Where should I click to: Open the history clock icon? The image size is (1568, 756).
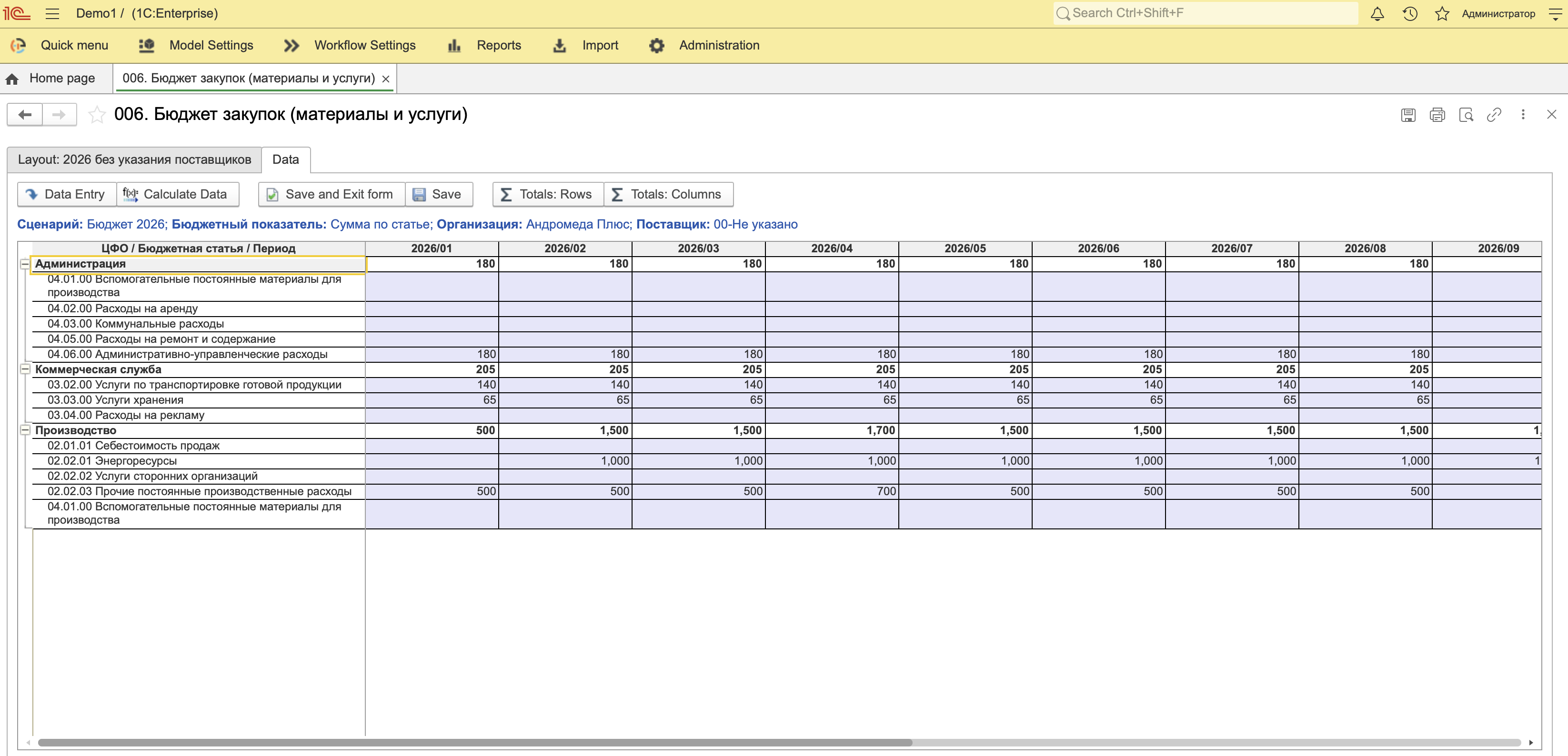point(1410,13)
